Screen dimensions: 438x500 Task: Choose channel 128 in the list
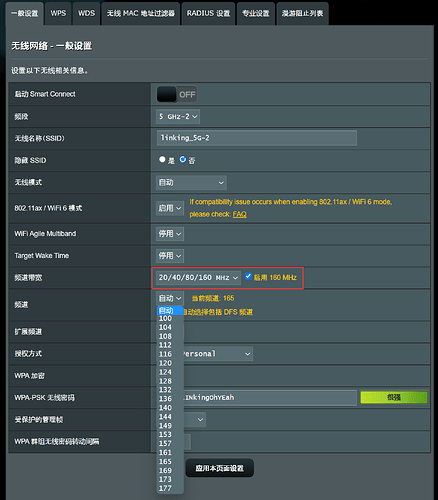pyautogui.click(x=170, y=381)
